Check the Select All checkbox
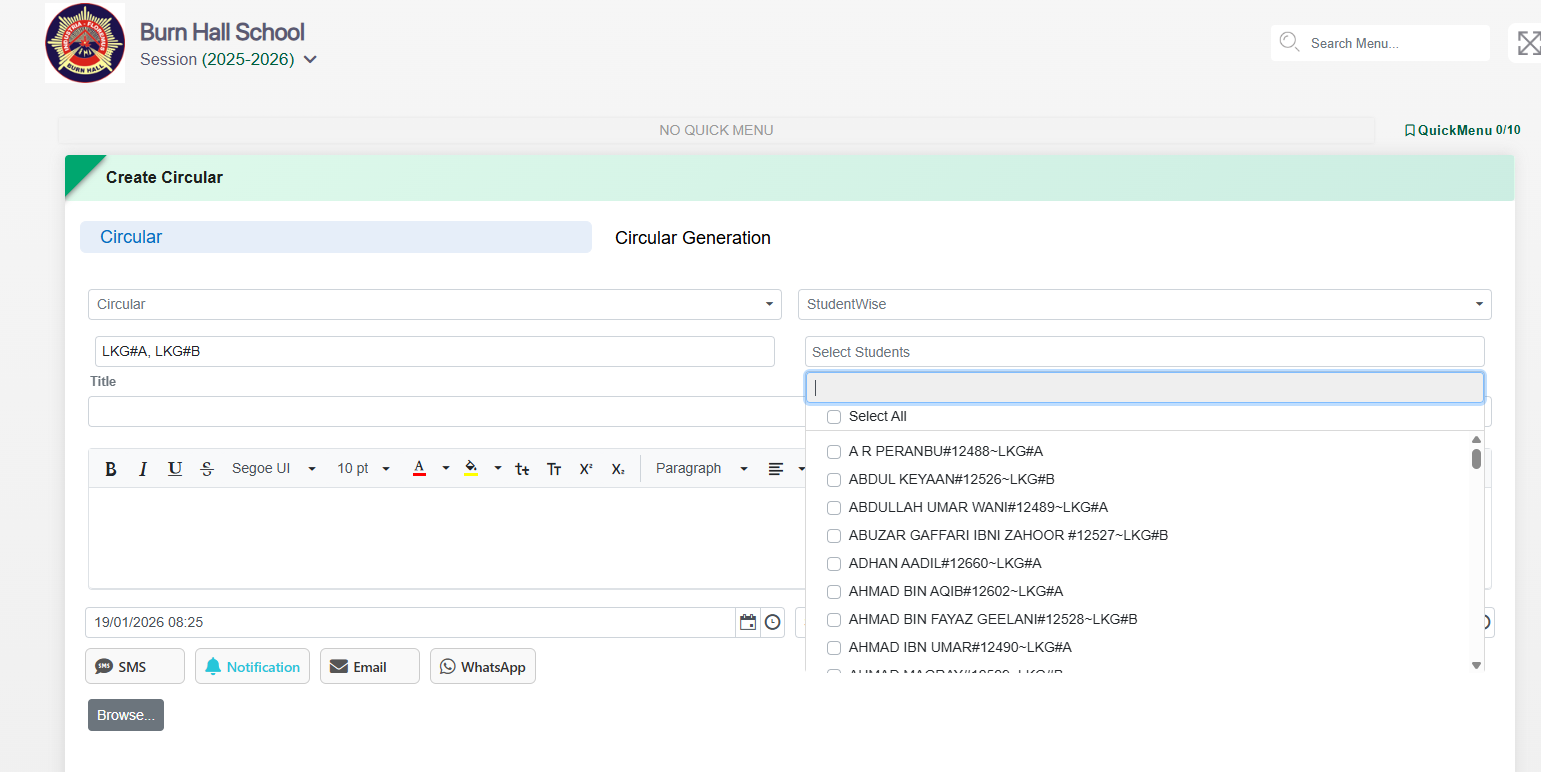Image resolution: width=1541 pixels, height=772 pixels. coord(834,417)
